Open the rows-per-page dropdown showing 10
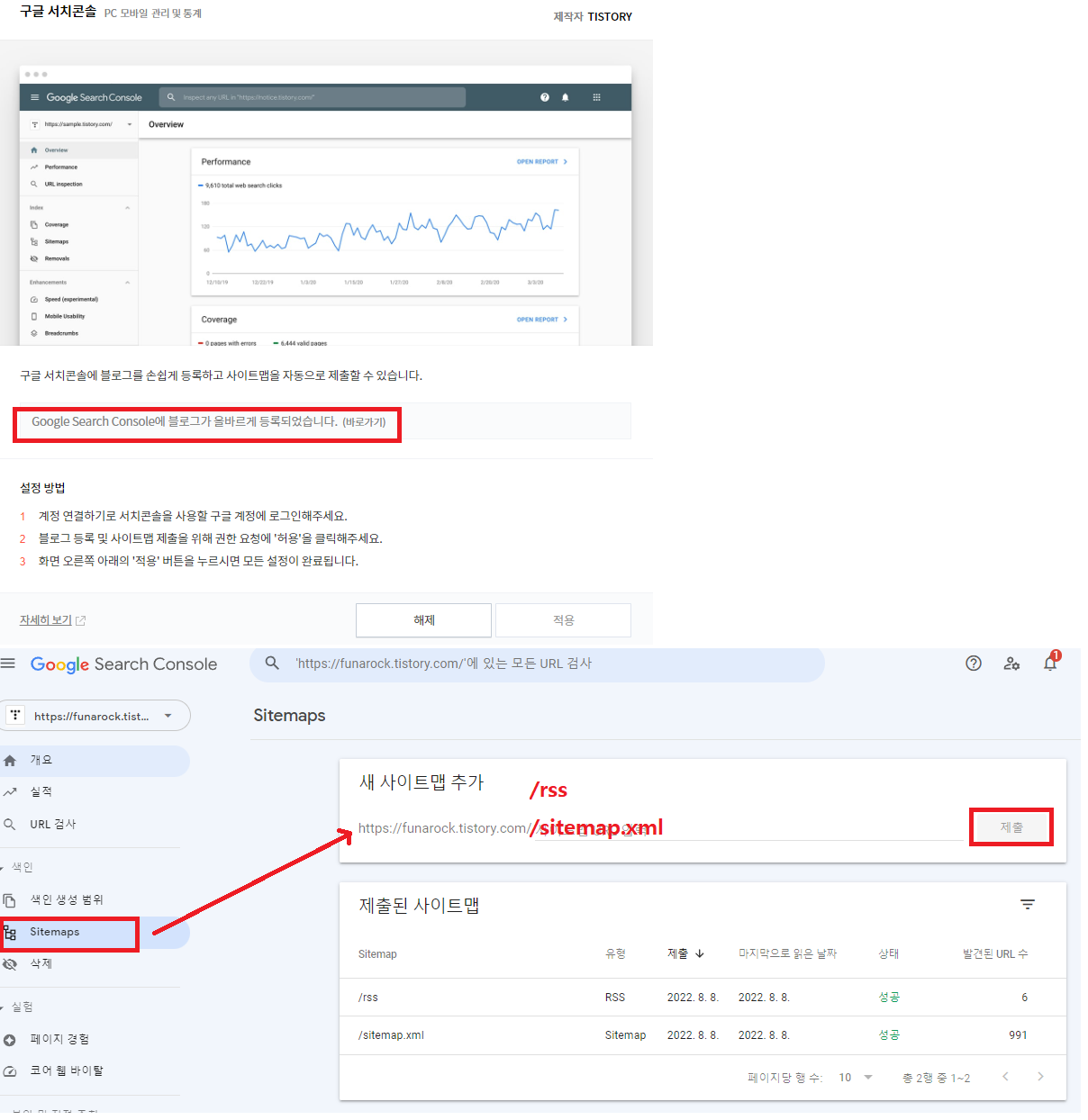Image resolution: width=1088 pixels, height=1120 pixels. pos(856,1078)
